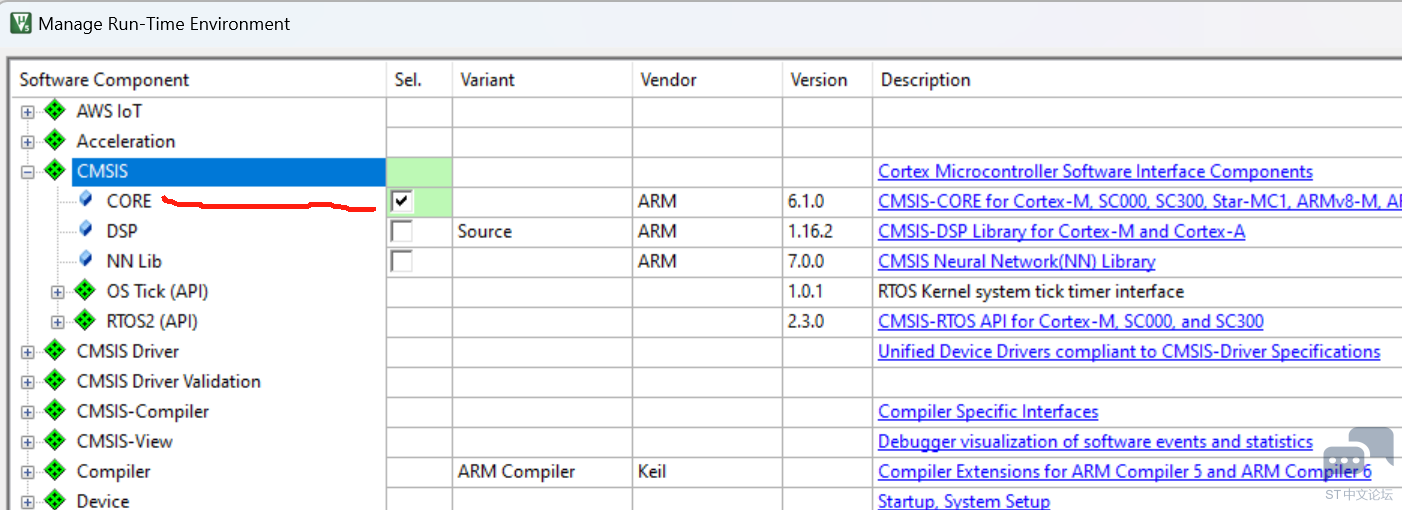This screenshot has width=1402, height=510.
Task: Expand the Compiler tree node
Action: pyautogui.click(x=27, y=472)
